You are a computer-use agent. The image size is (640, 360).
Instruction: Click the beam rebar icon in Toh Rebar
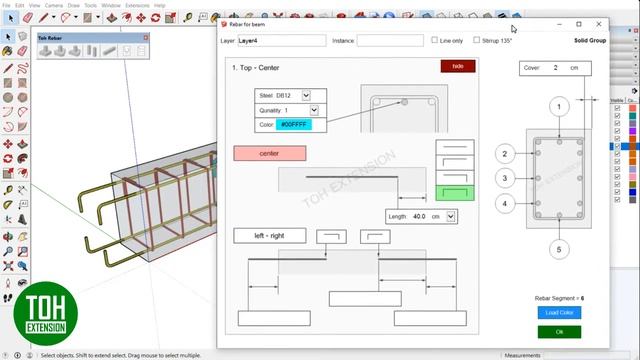[x=109, y=51]
